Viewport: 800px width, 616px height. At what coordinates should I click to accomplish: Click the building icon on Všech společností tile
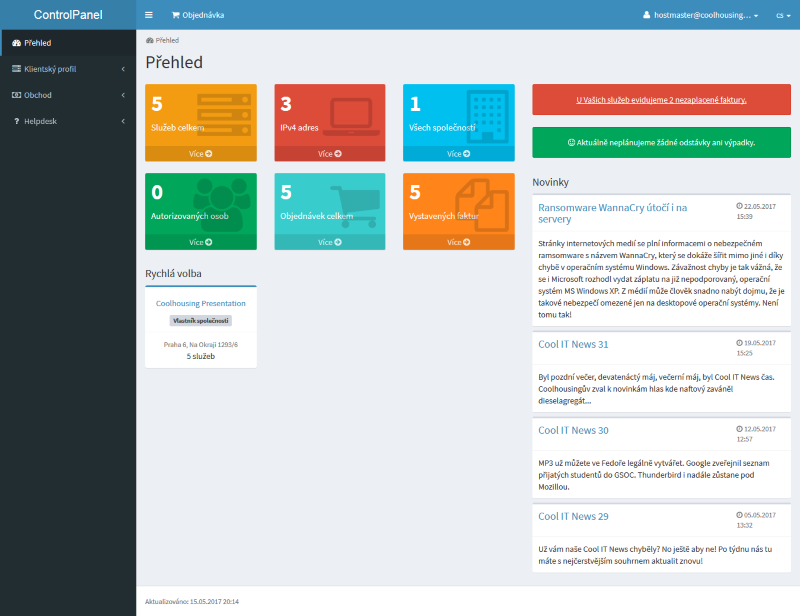tap(488, 116)
